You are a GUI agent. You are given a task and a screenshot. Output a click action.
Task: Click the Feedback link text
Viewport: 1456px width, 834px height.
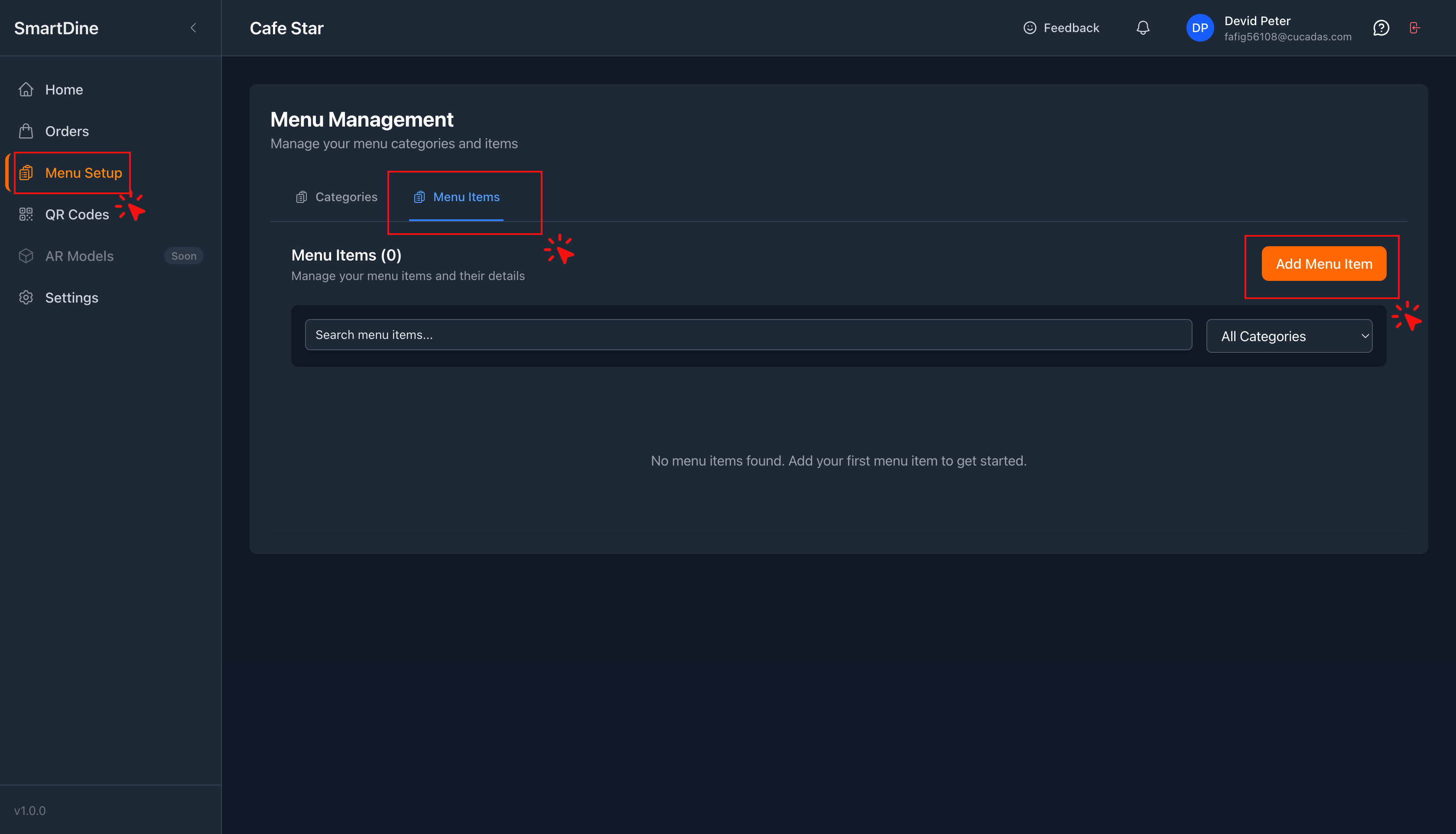(1071, 28)
